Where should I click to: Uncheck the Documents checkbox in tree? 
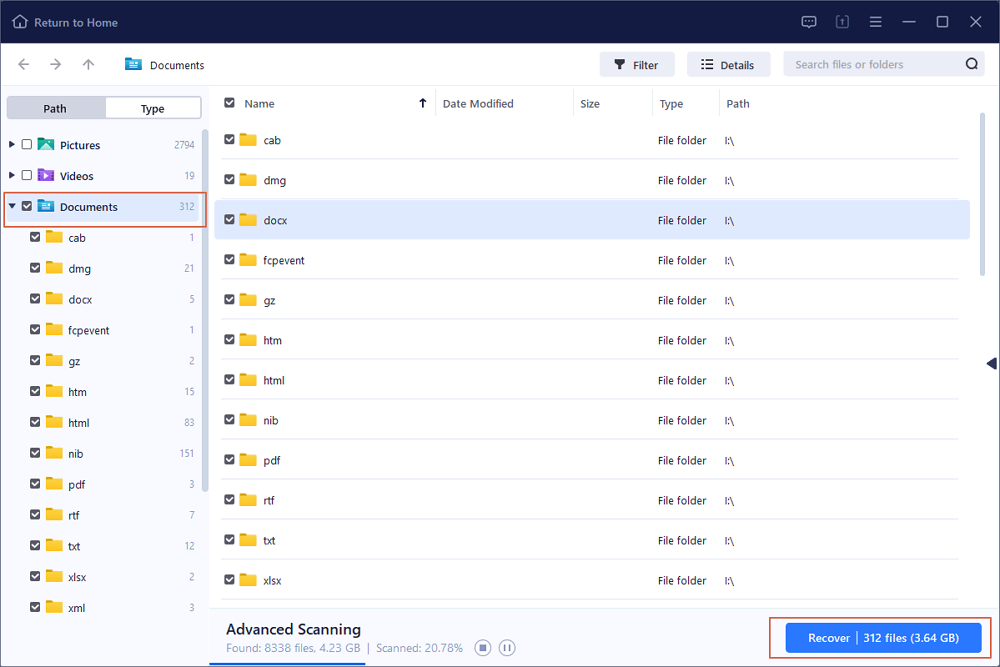(27, 206)
